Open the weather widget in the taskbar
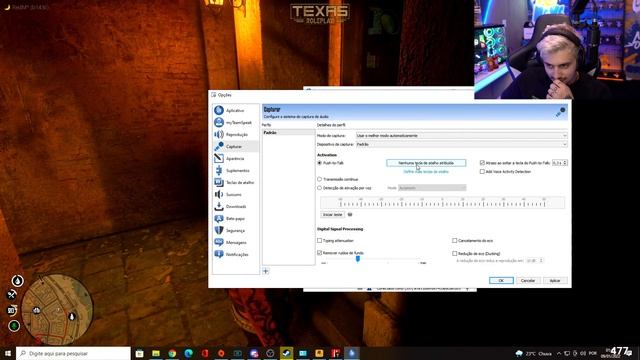This screenshot has width=640, height=360. click(534, 353)
